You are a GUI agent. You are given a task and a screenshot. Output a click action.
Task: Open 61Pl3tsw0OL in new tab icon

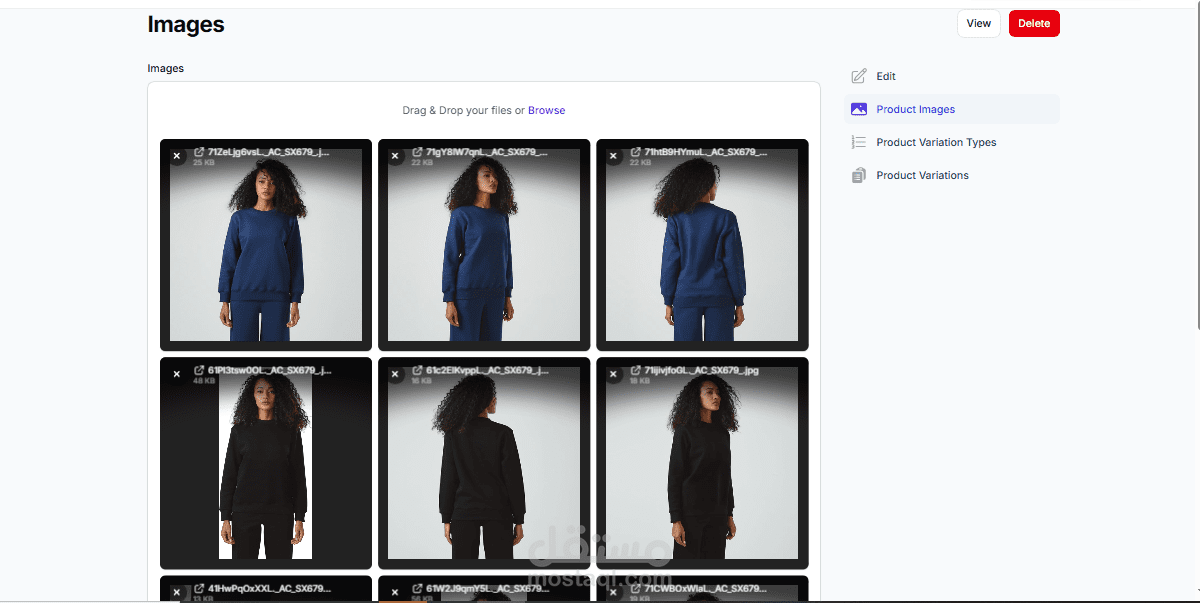199,370
